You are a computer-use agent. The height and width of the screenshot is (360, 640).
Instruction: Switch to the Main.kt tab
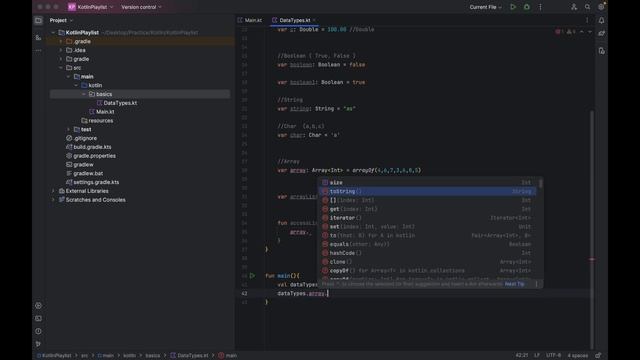tap(250, 20)
